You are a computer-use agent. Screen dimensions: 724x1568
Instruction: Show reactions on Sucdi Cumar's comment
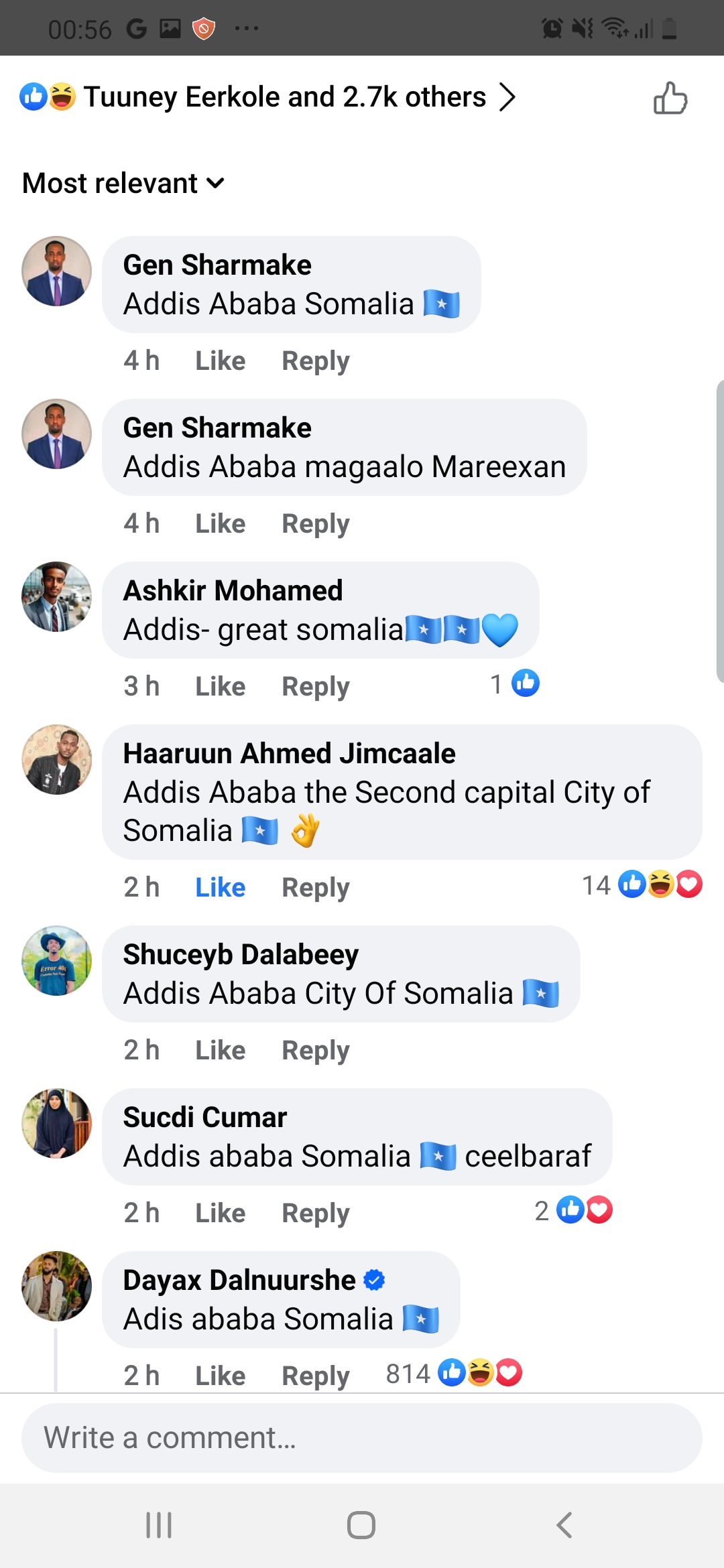coord(574,1211)
